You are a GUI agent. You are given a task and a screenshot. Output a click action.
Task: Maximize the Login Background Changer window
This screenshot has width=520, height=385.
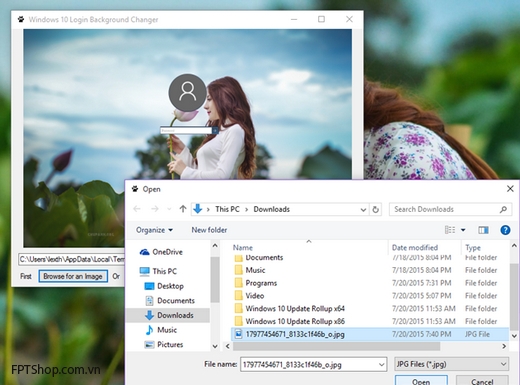pos(321,19)
